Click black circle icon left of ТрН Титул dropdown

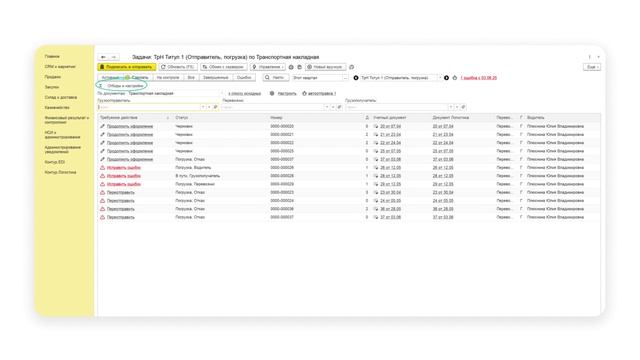pos(356,78)
